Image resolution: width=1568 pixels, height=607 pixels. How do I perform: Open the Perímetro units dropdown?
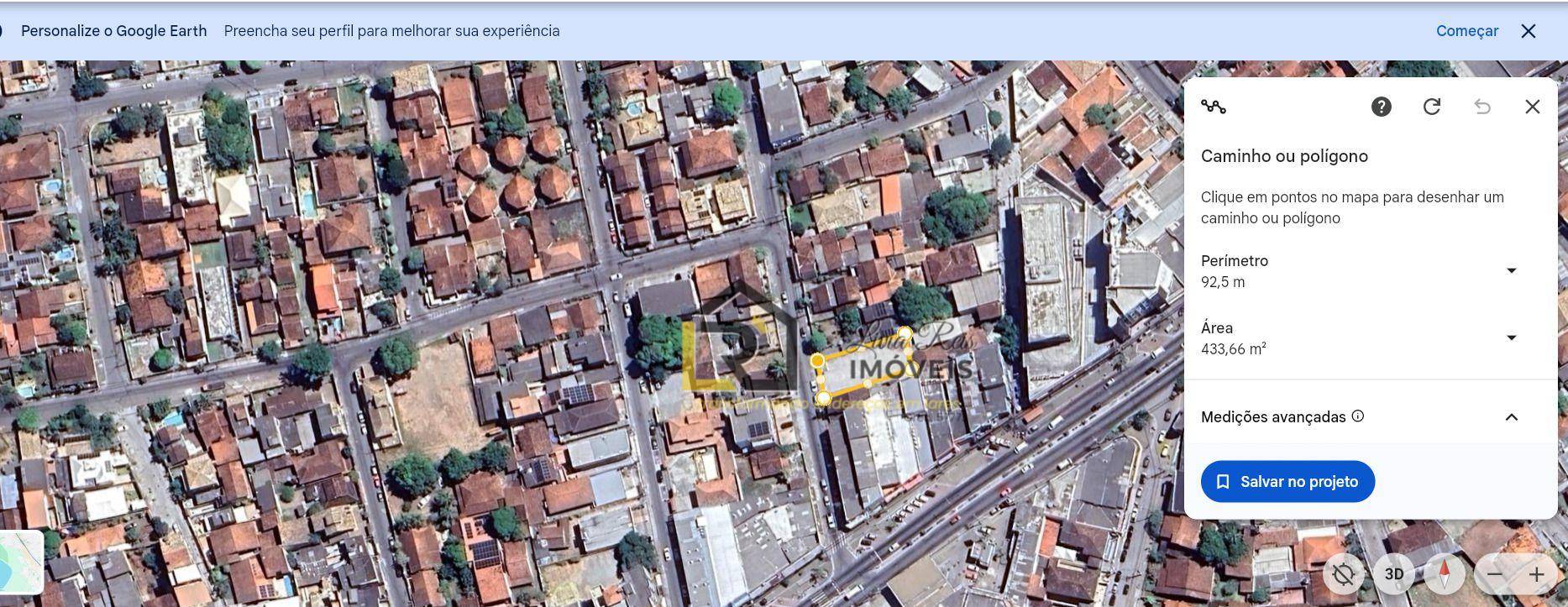(1511, 270)
